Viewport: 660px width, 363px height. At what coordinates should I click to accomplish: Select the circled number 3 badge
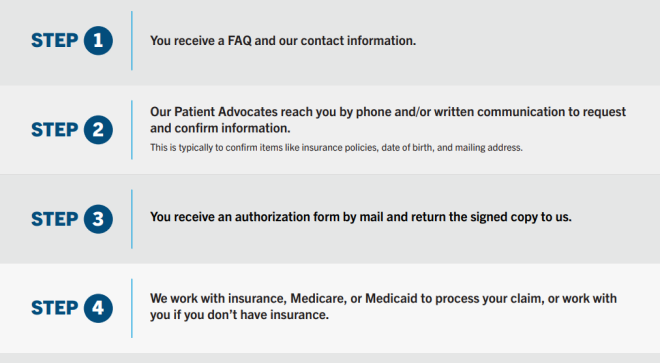(x=98, y=219)
